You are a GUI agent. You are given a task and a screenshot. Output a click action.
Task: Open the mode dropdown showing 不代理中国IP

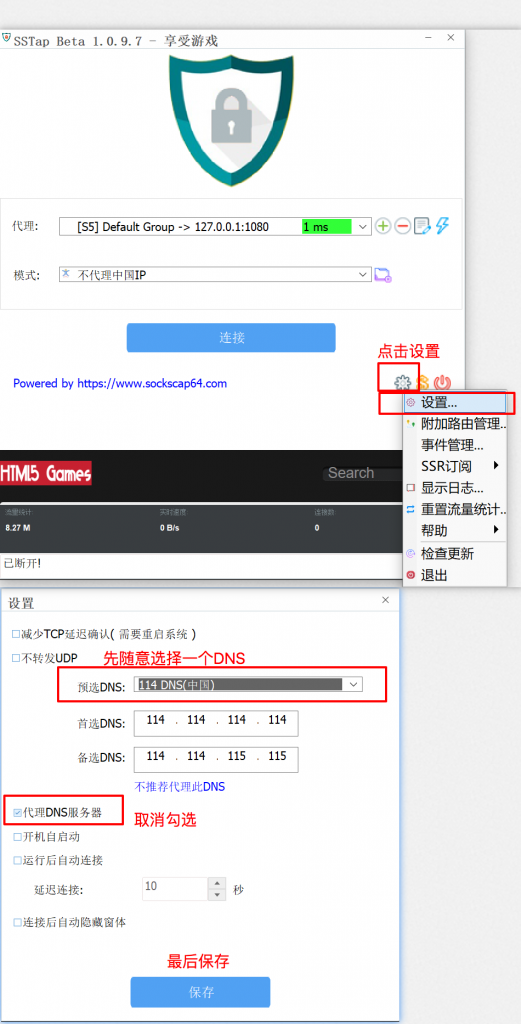215,275
